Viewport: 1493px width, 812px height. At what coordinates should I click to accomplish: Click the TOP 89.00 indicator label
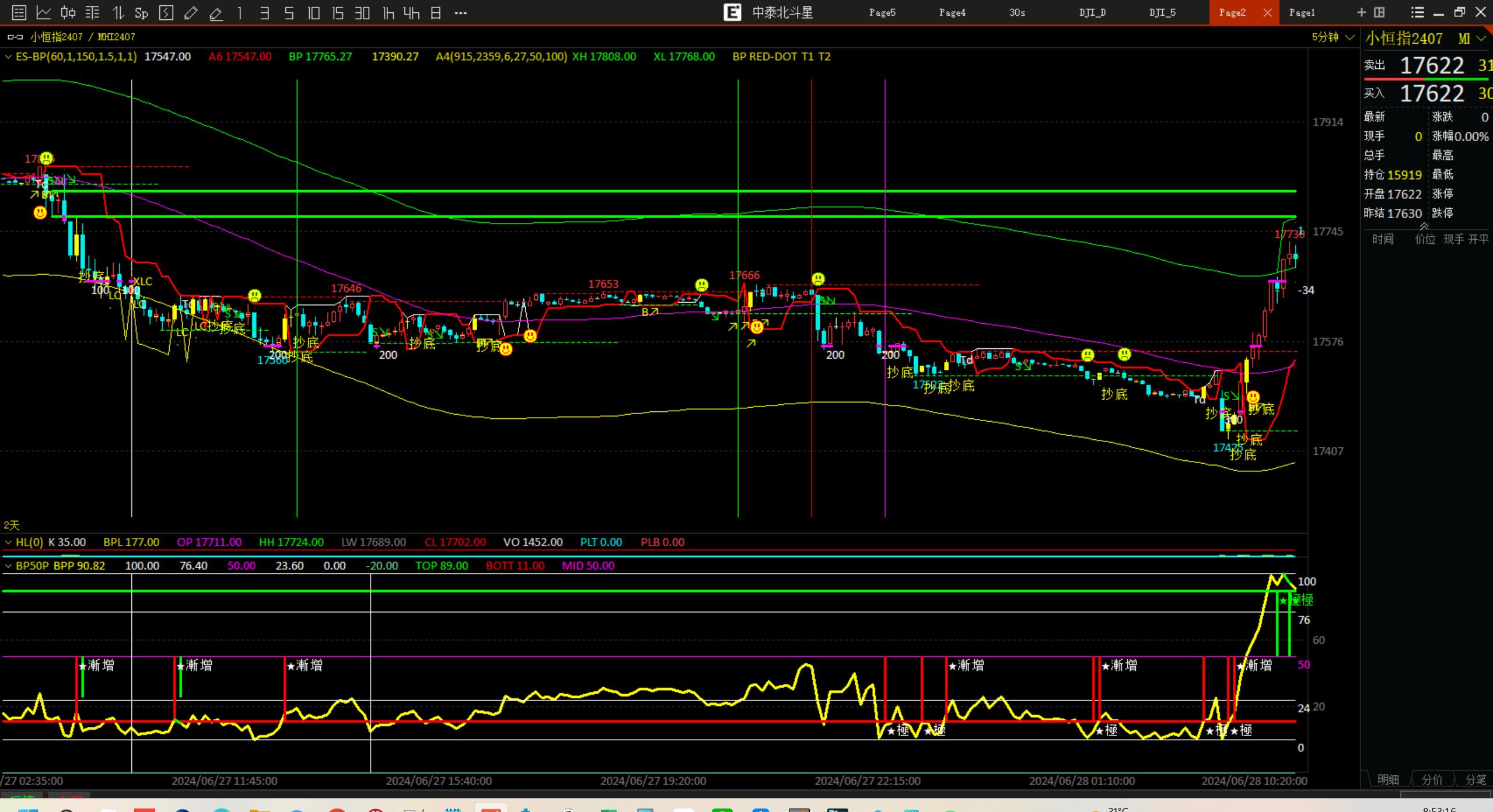pyautogui.click(x=442, y=565)
